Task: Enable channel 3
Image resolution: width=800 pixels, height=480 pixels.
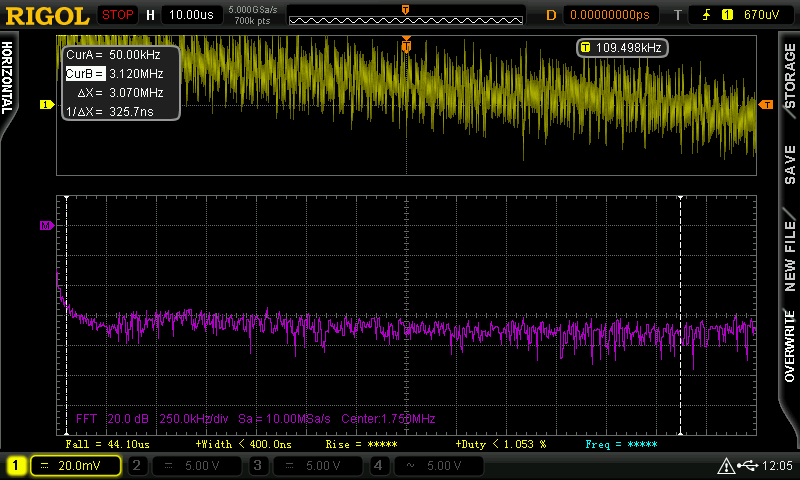Action: point(257,465)
